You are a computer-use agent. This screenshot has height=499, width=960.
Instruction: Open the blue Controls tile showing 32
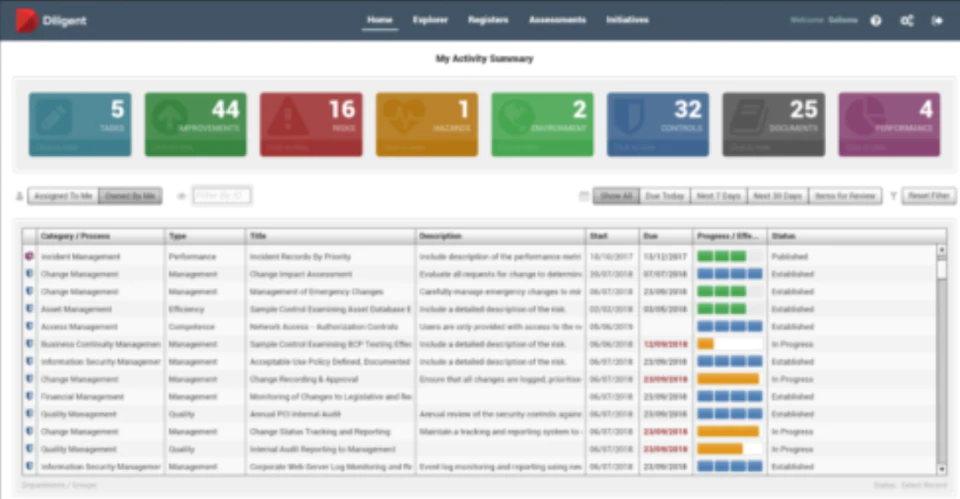click(x=658, y=124)
